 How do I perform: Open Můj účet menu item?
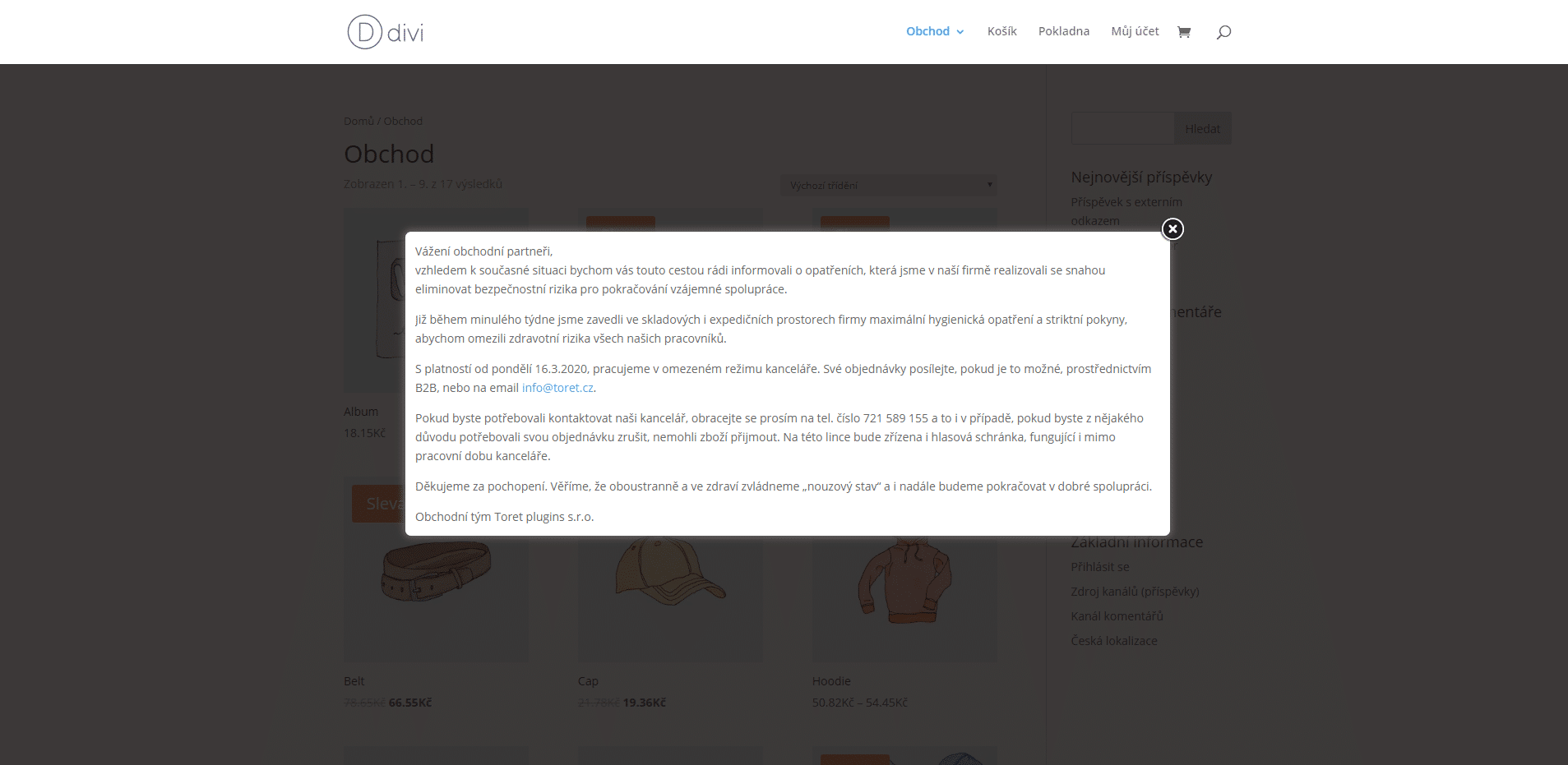click(1135, 31)
